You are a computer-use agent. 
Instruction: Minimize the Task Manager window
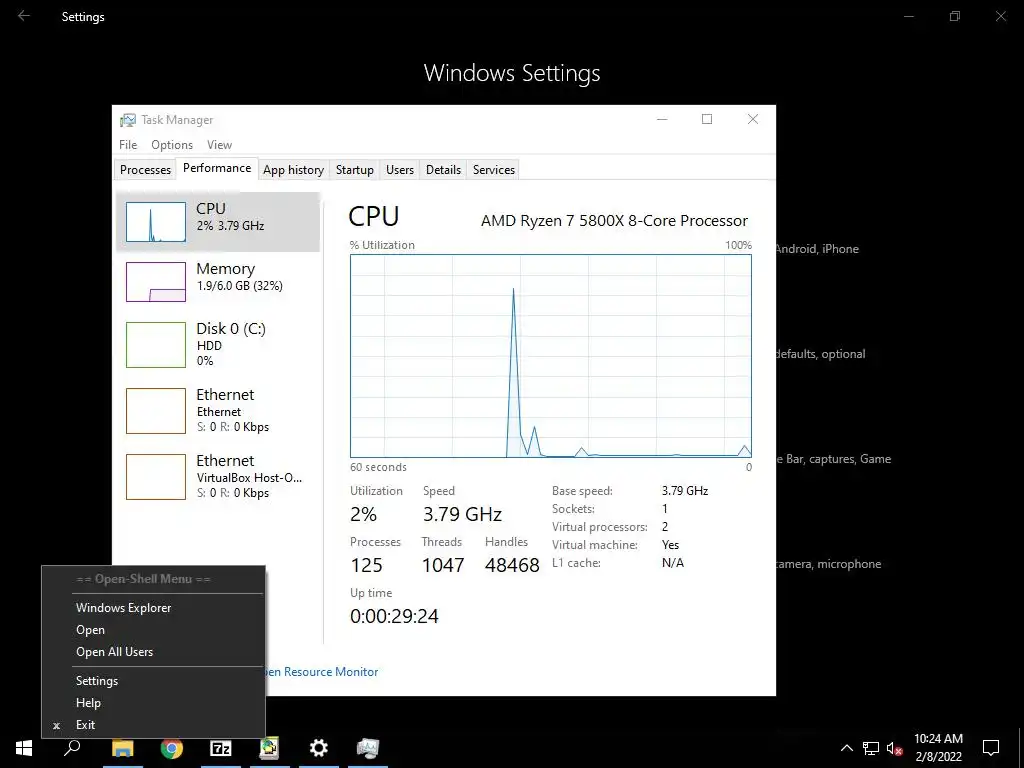click(x=662, y=120)
